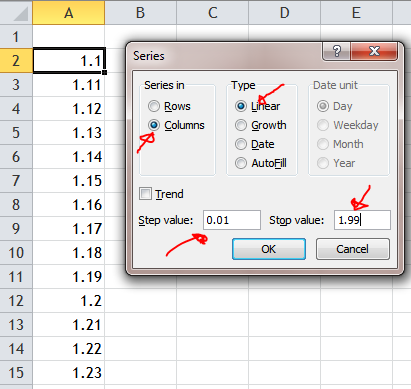
Task: Click the Stop value input field
Action: (x=362, y=220)
